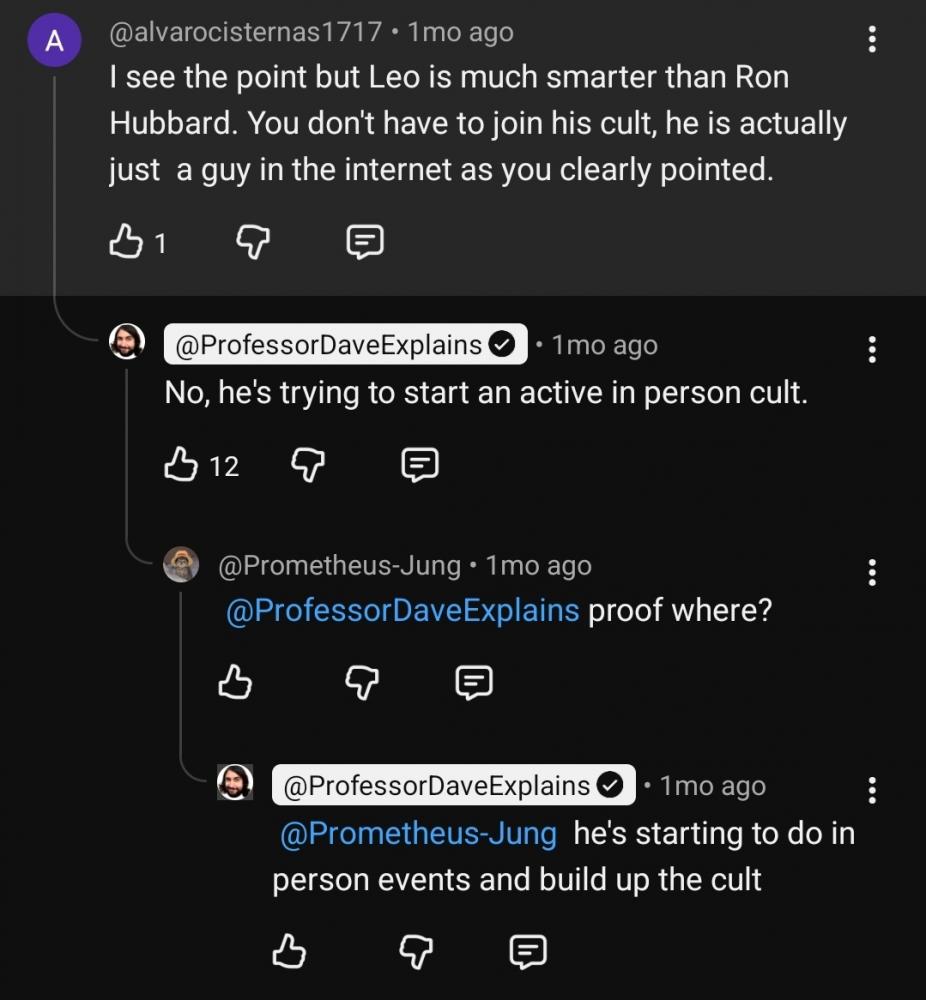This screenshot has width=926, height=1000.
Task: Click the blue @Prometheus-Jung mention link
Action: point(418,834)
